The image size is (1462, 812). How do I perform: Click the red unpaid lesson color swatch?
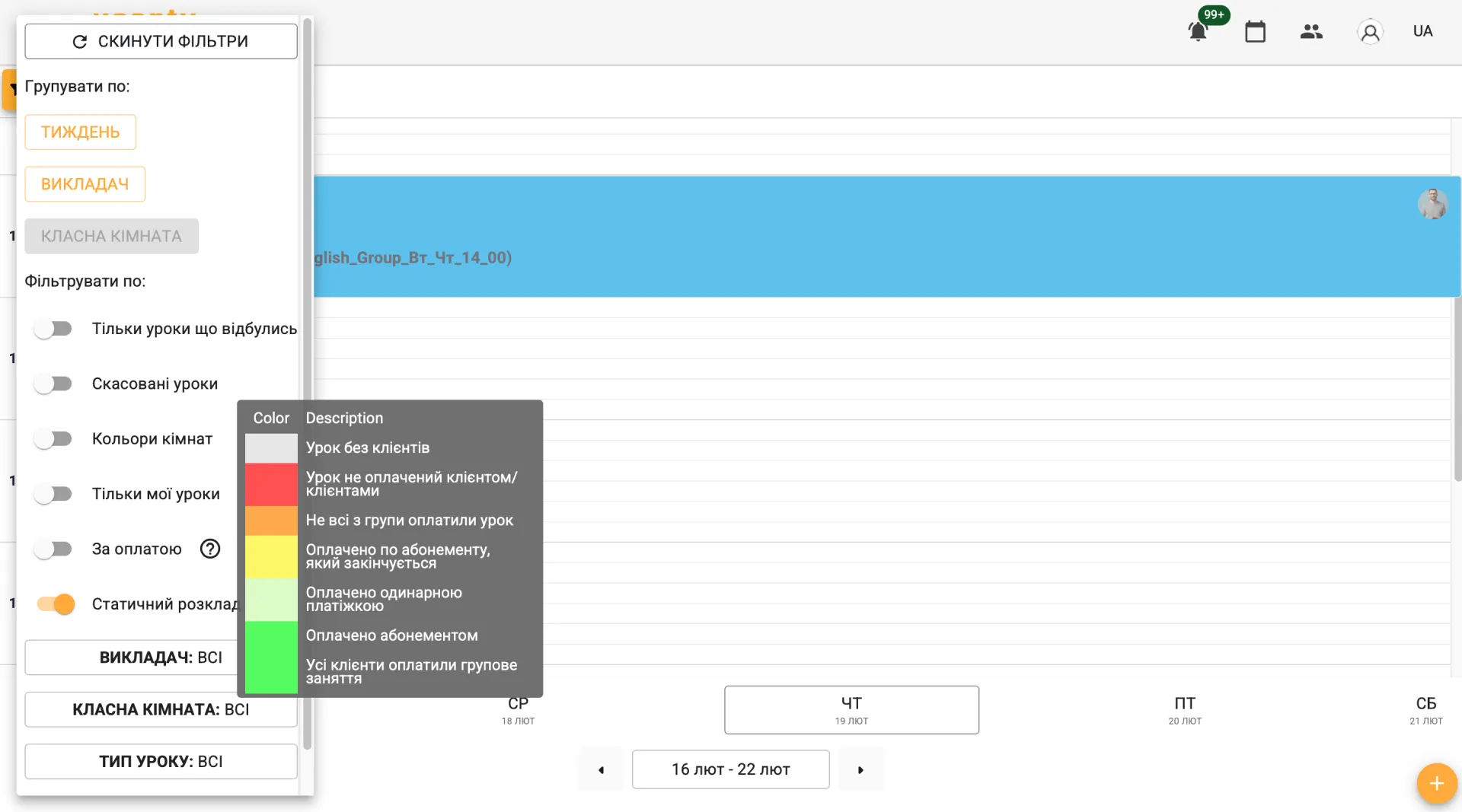(x=271, y=484)
